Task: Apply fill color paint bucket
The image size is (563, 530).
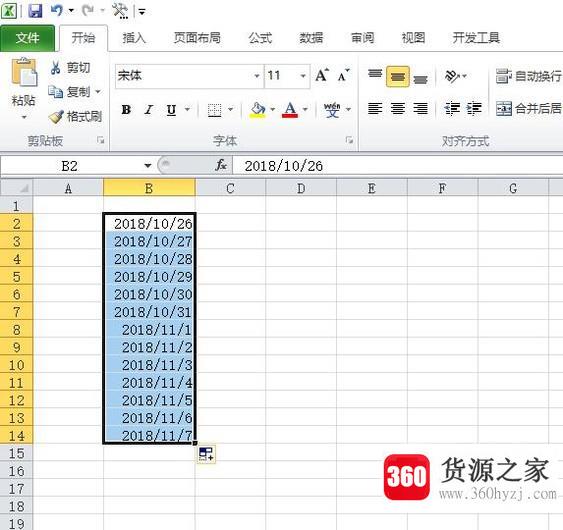Action: click(x=258, y=110)
